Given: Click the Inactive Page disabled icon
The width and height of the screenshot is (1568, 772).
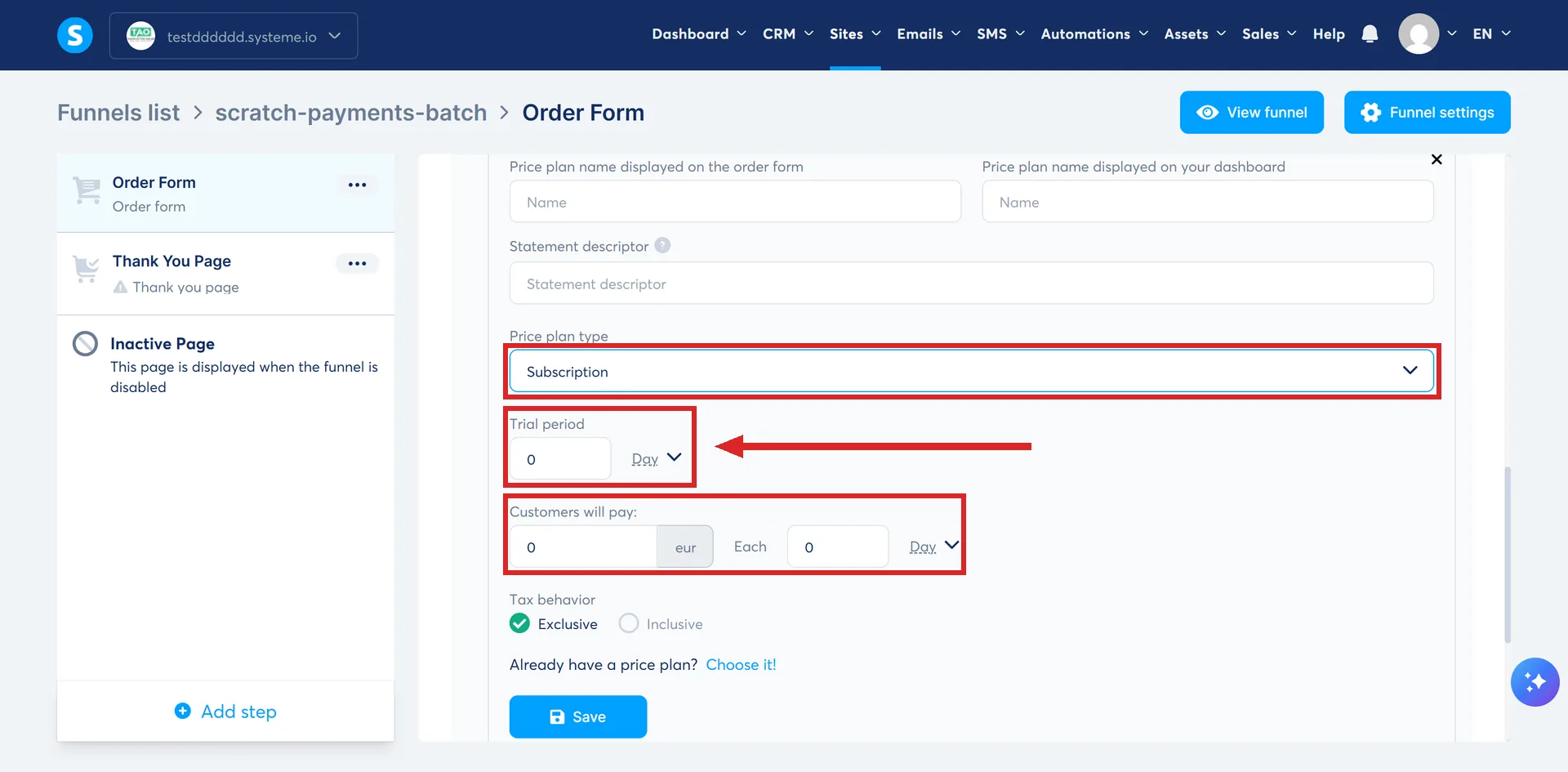Looking at the screenshot, I should coord(85,344).
